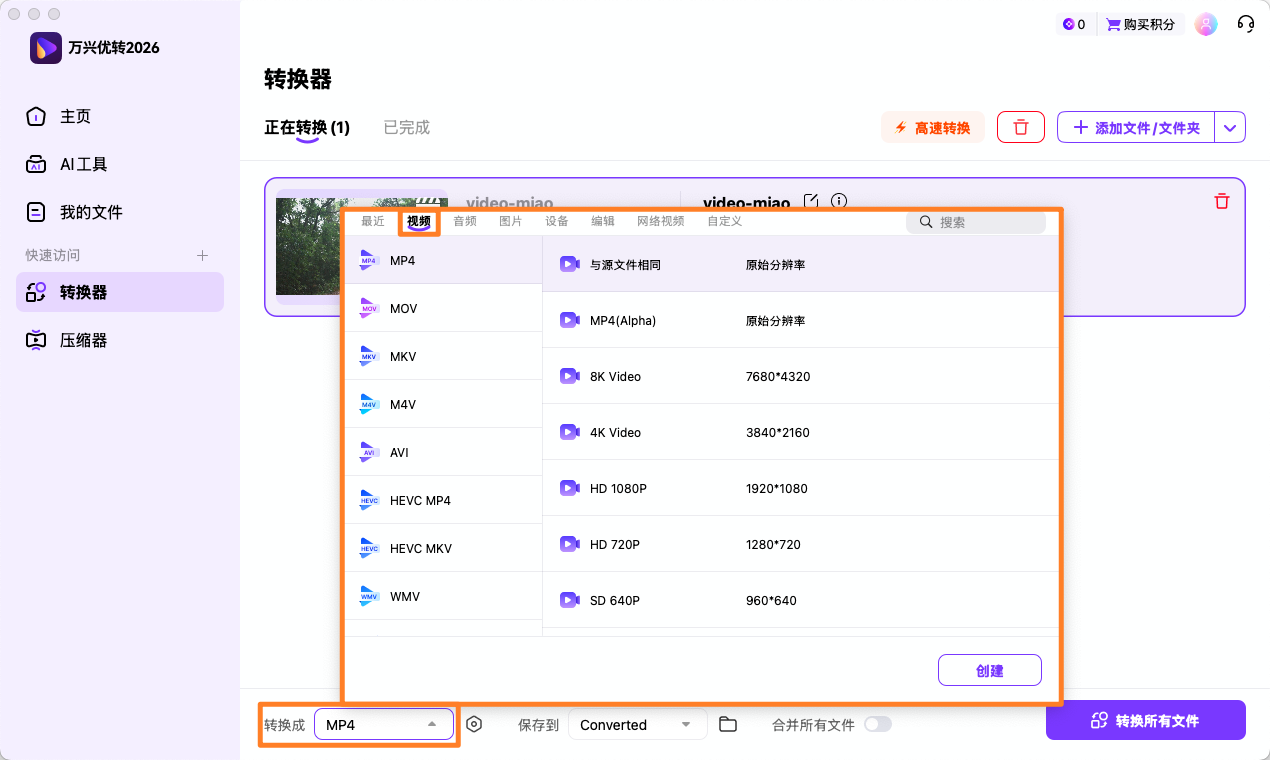Open the output folder icon beside Converted
Screen dimensions: 1270x760
pyautogui.click(x=727, y=723)
